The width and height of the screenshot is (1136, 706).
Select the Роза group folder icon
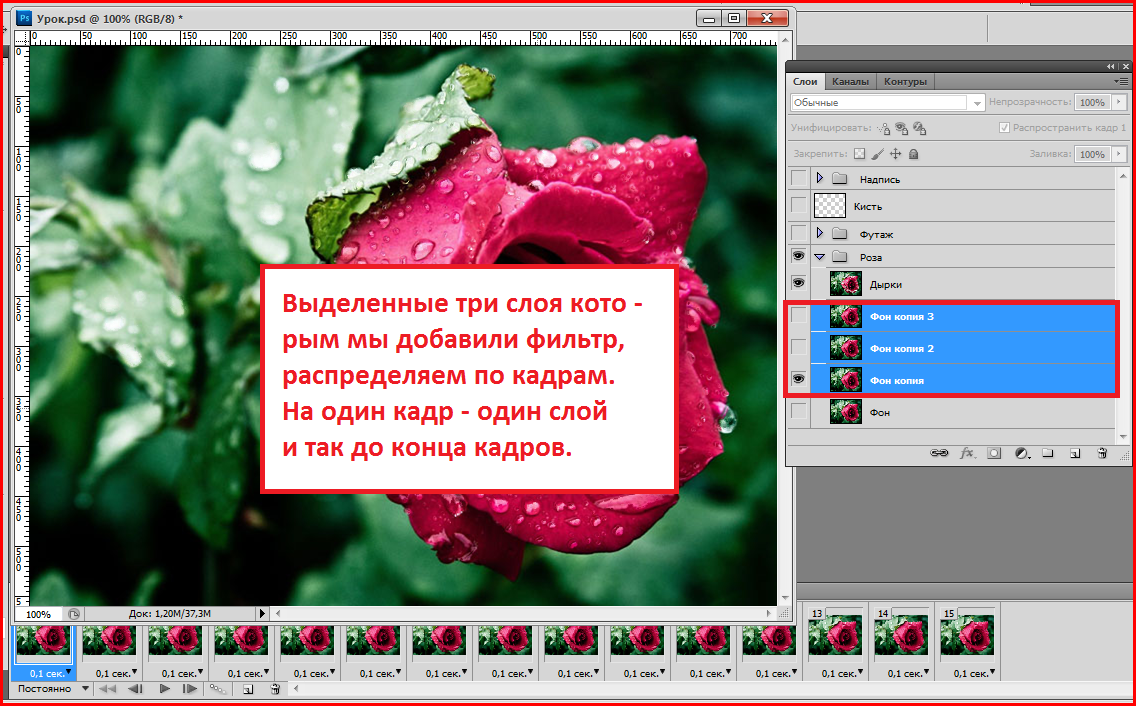(x=840, y=257)
